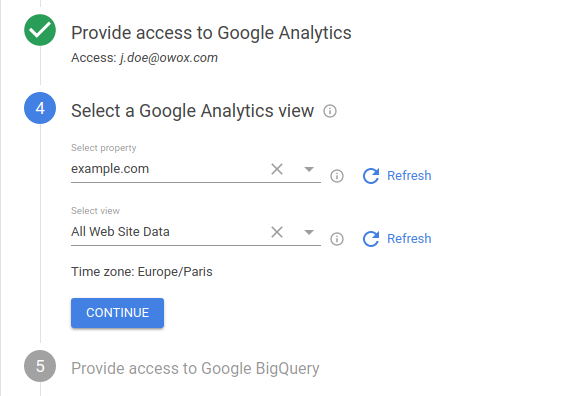Click the refresh arrow icon for property
The height and width of the screenshot is (396, 570).
371,176
